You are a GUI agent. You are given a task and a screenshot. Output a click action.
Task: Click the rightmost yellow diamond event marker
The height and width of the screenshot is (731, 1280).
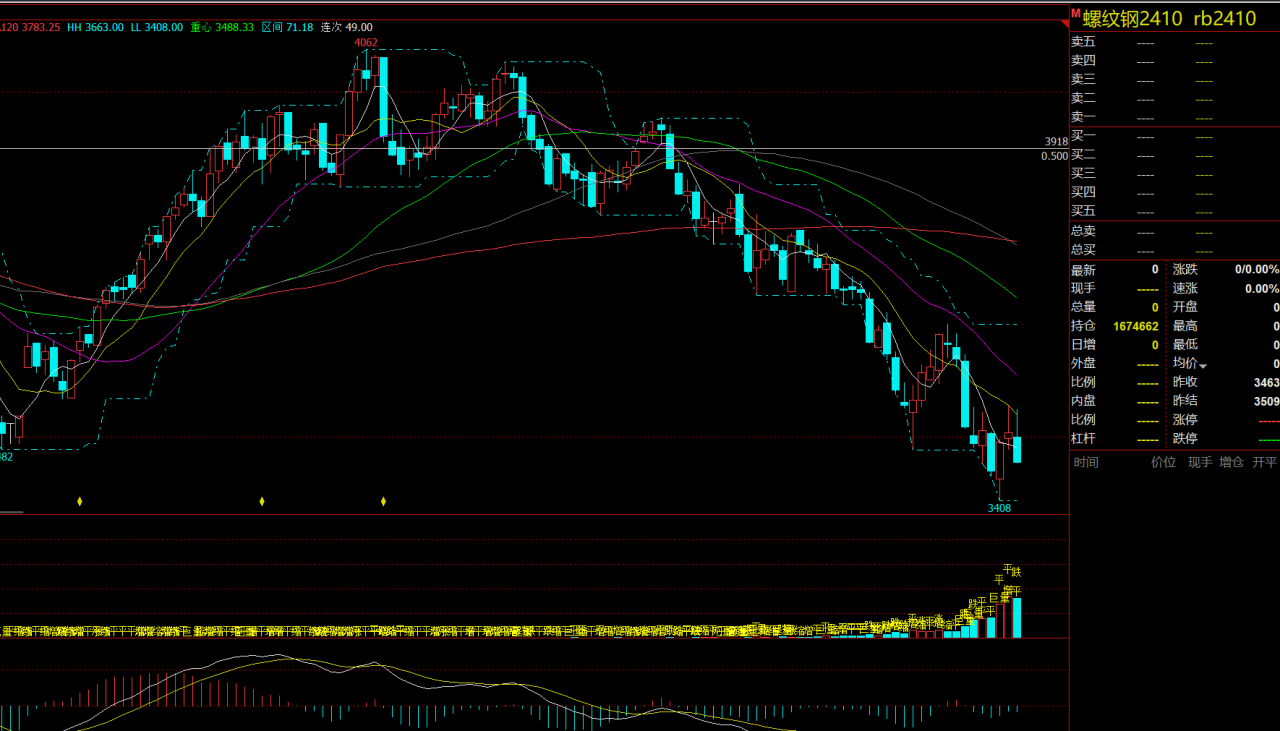(383, 501)
